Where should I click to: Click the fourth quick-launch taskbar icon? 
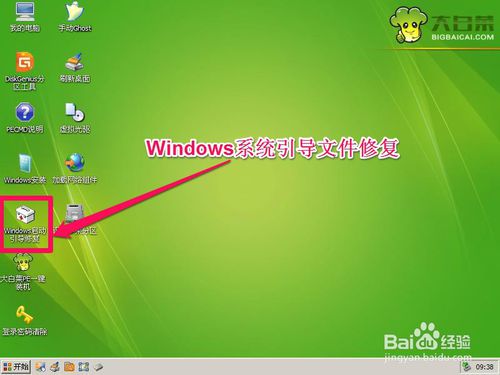pyautogui.click(x=84, y=367)
